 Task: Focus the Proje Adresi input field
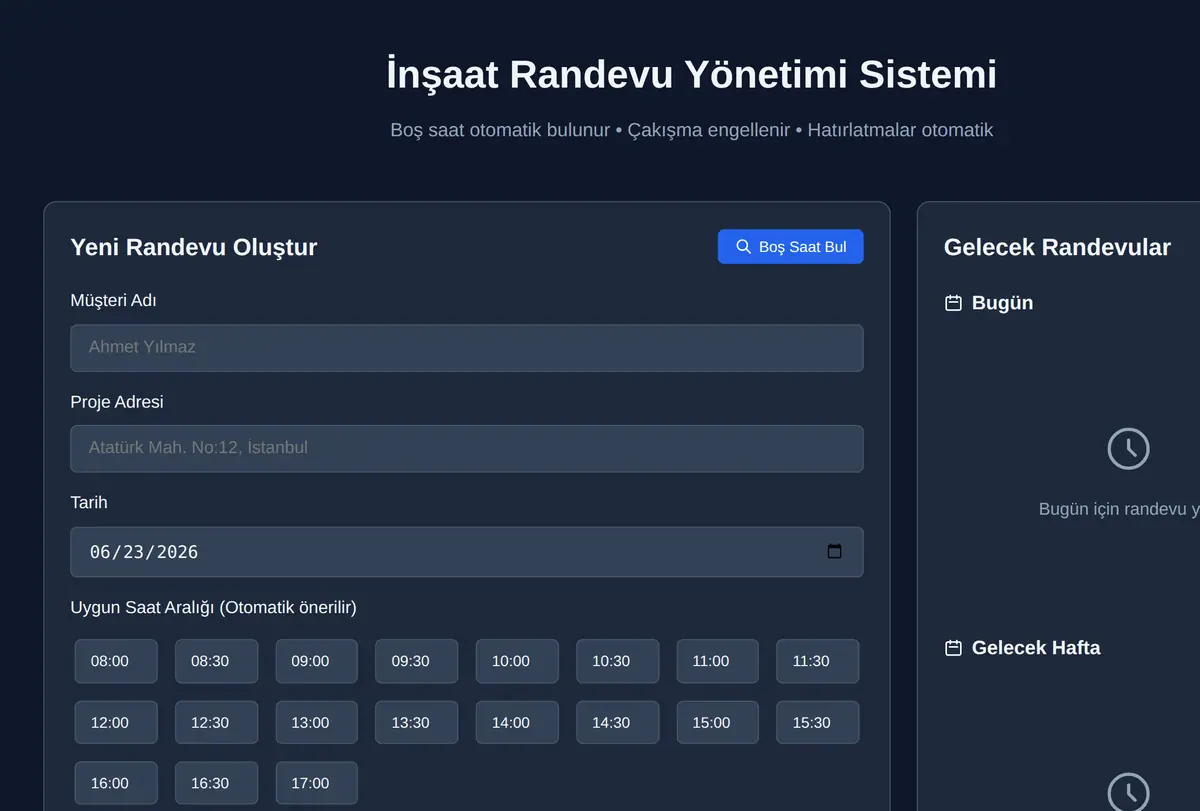(467, 448)
